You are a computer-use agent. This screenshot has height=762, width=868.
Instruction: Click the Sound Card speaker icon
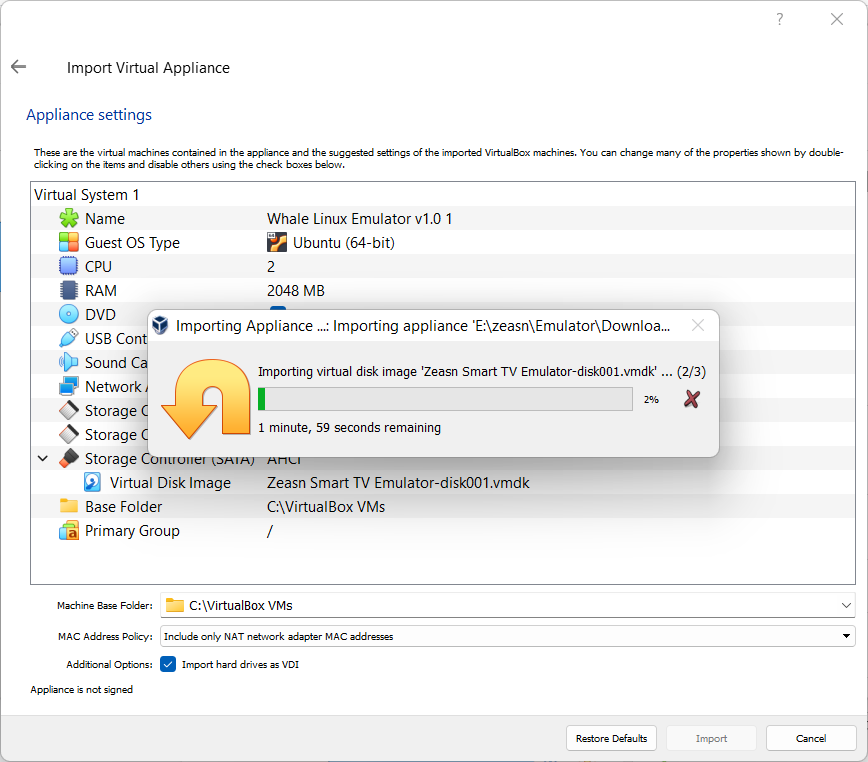69,362
